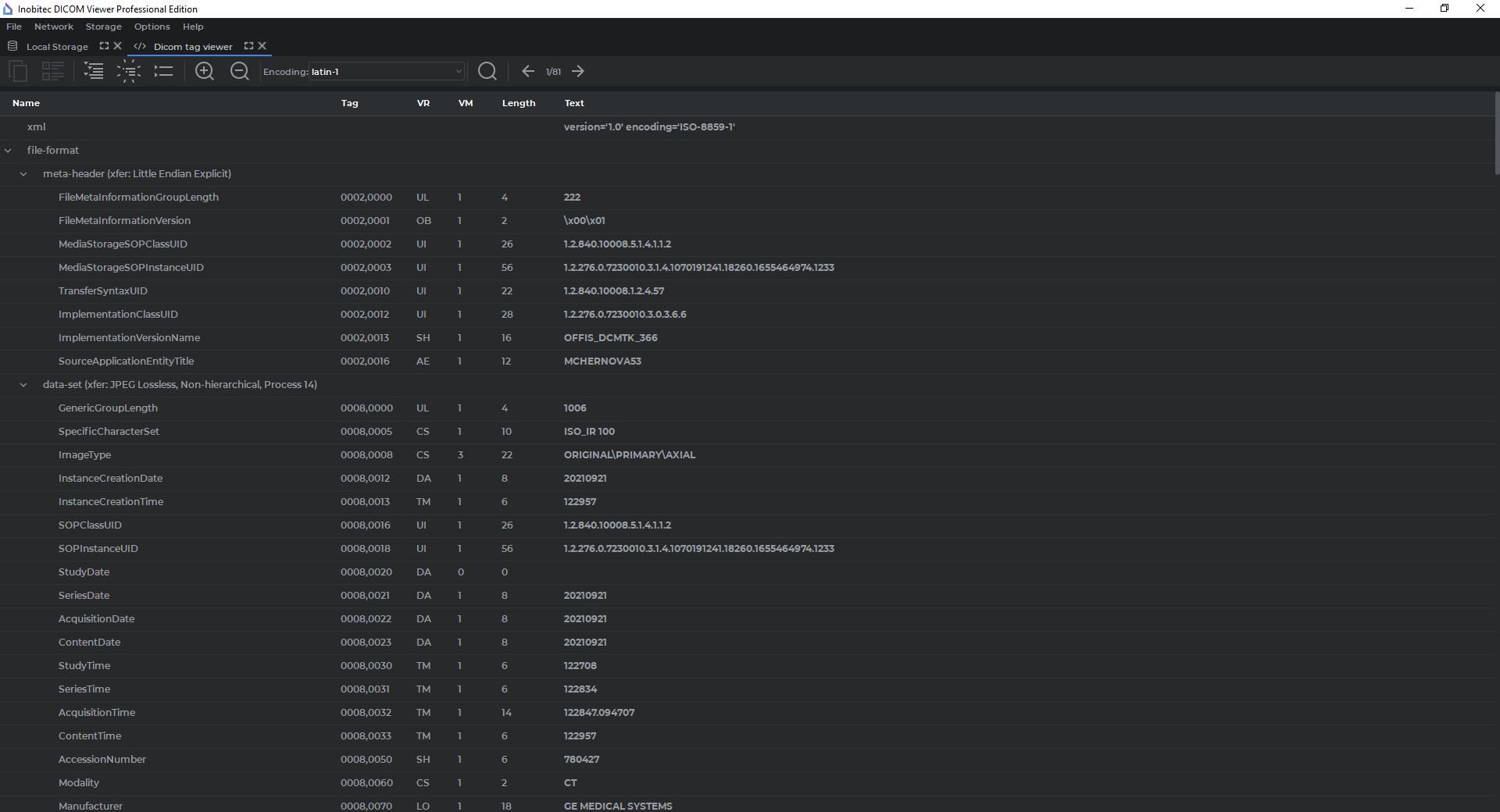The height and width of the screenshot is (812, 1500).
Task: Close the Local Storage tab
Action: point(118,46)
